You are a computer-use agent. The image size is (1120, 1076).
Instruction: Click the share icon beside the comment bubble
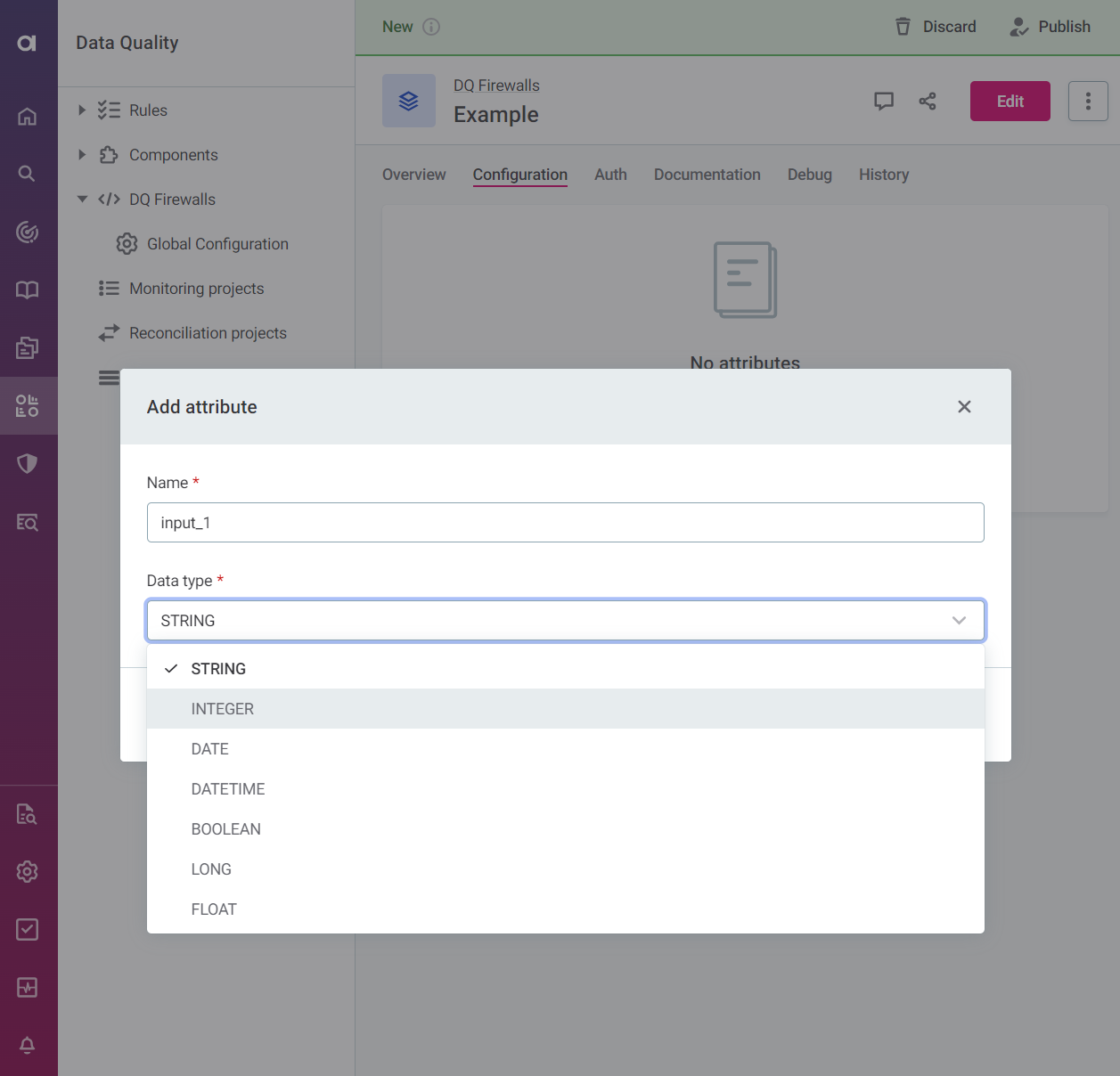click(x=928, y=101)
